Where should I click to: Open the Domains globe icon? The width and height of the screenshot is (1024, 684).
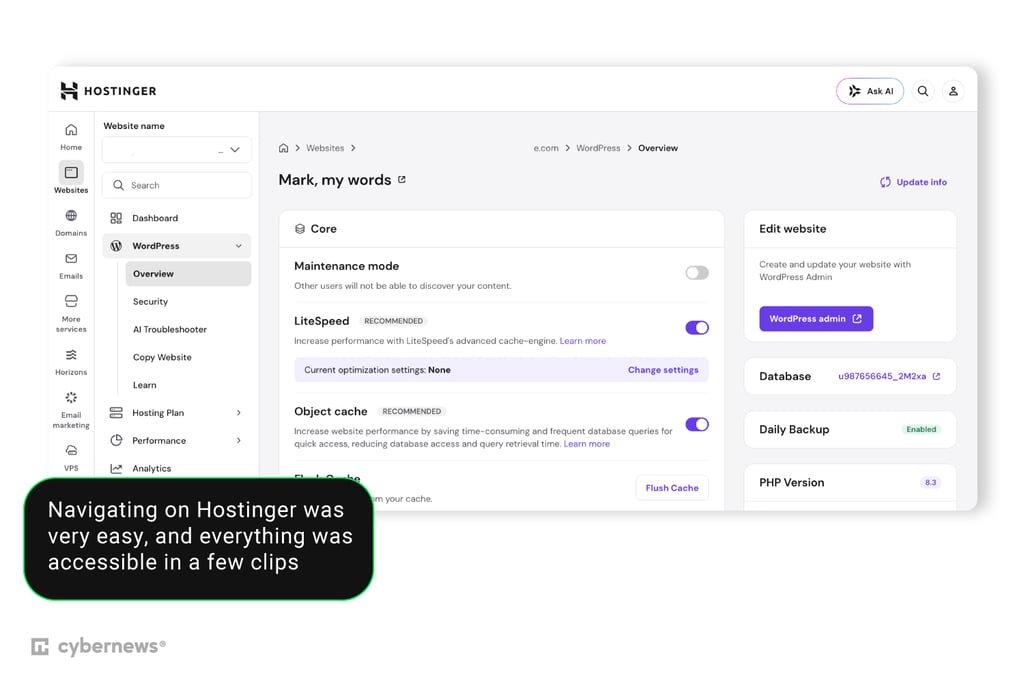pos(71,216)
